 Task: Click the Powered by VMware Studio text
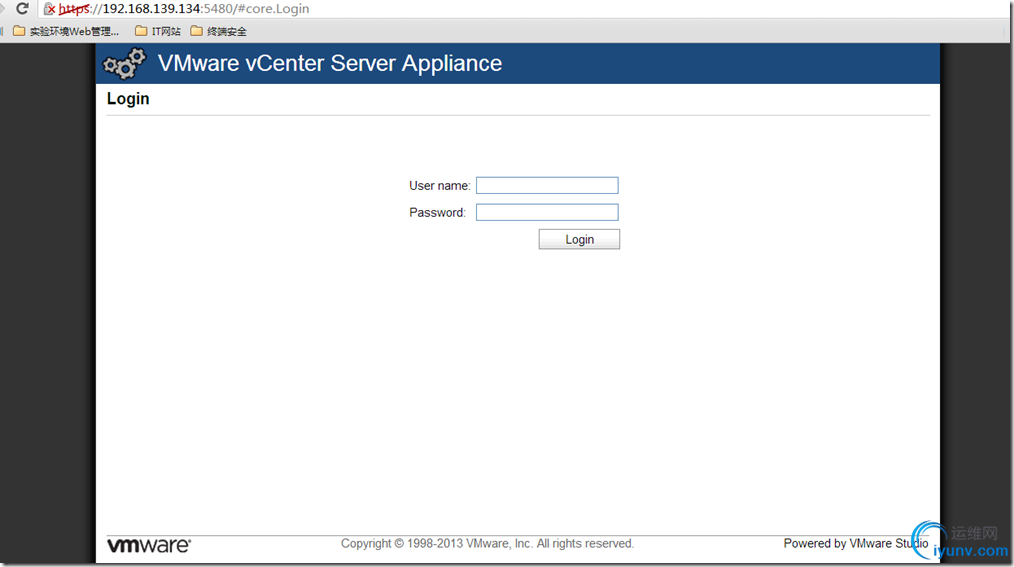pyautogui.click(x=856, y=544)
